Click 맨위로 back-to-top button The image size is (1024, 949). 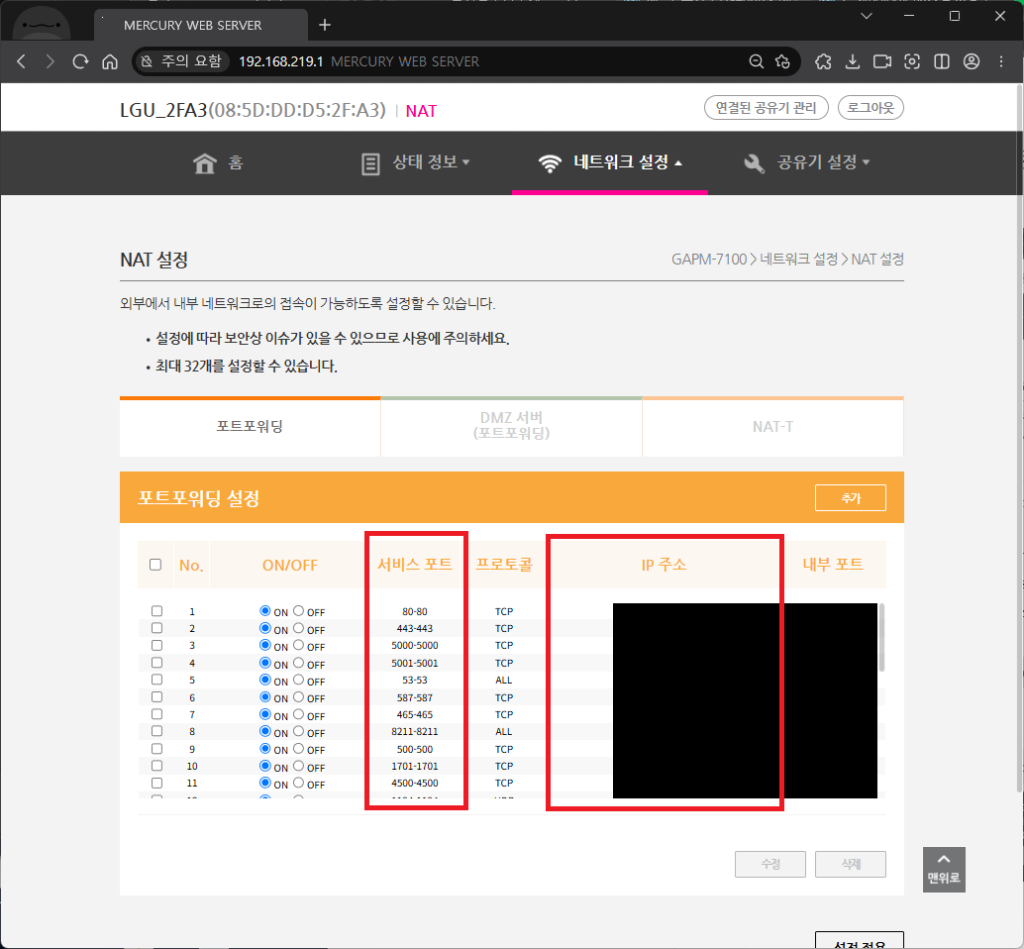point(944,869)
